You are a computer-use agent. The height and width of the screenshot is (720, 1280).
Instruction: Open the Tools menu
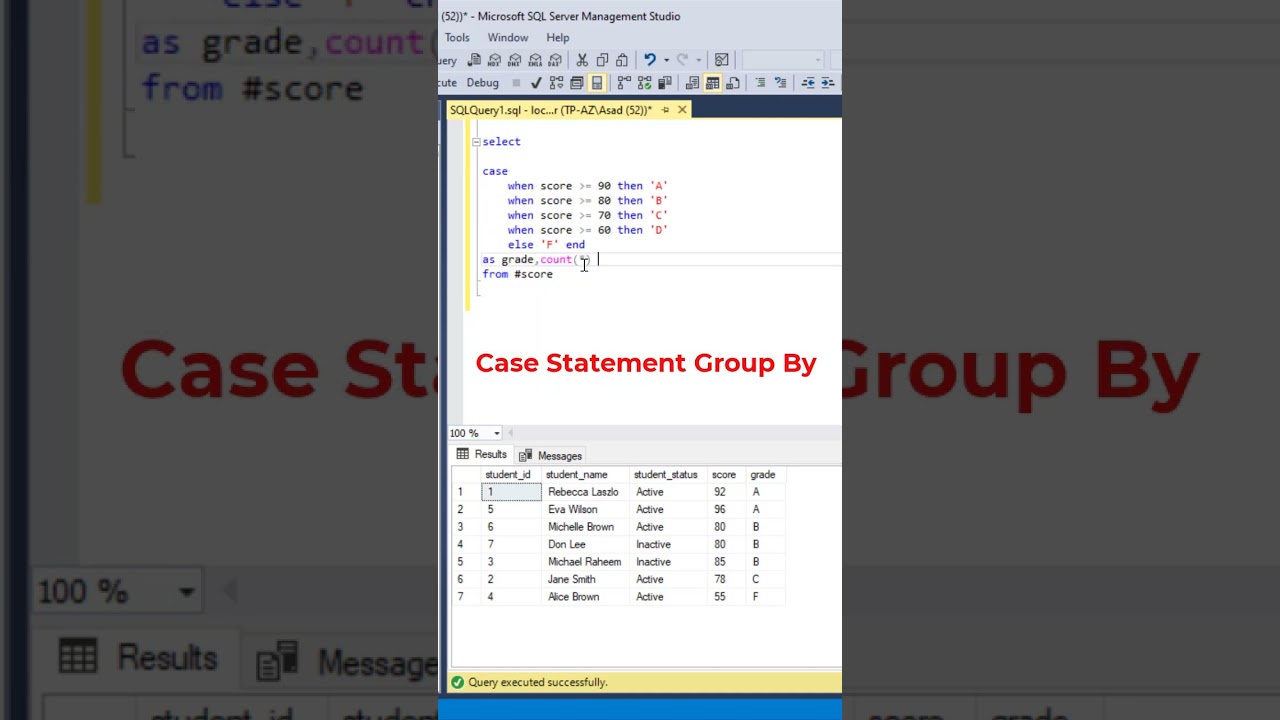tap(457, 38)
